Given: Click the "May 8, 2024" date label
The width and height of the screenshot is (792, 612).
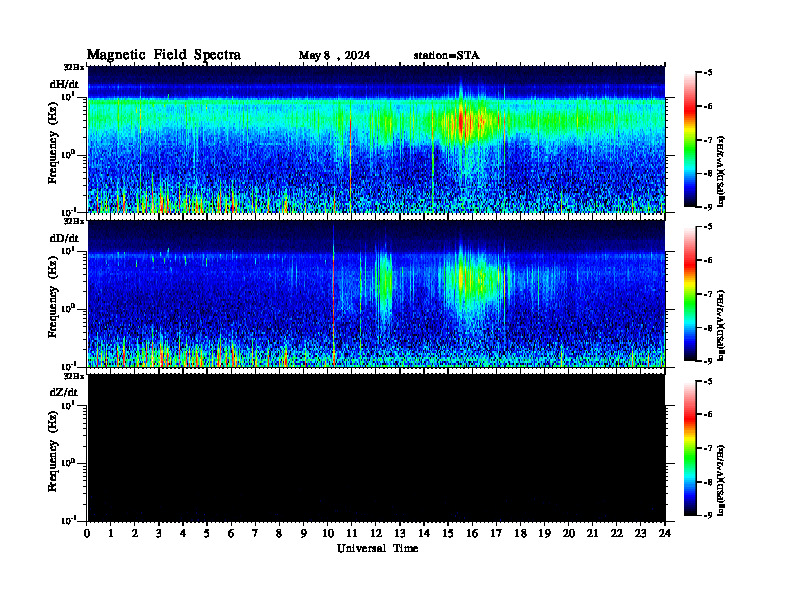Looking at the screenshot, I should pyautogui.click(x=334, y=56).
